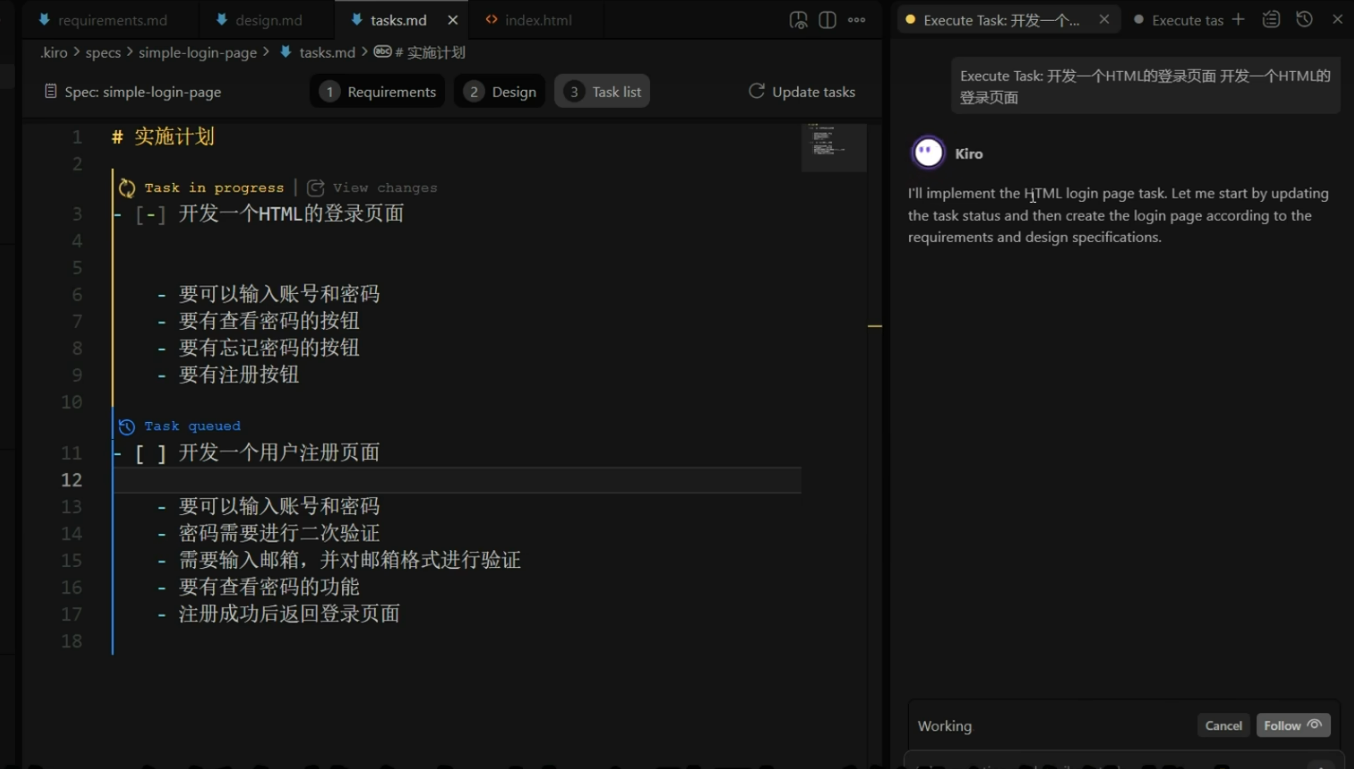
Task: Click the Follow button
Action: point(1293,725)
